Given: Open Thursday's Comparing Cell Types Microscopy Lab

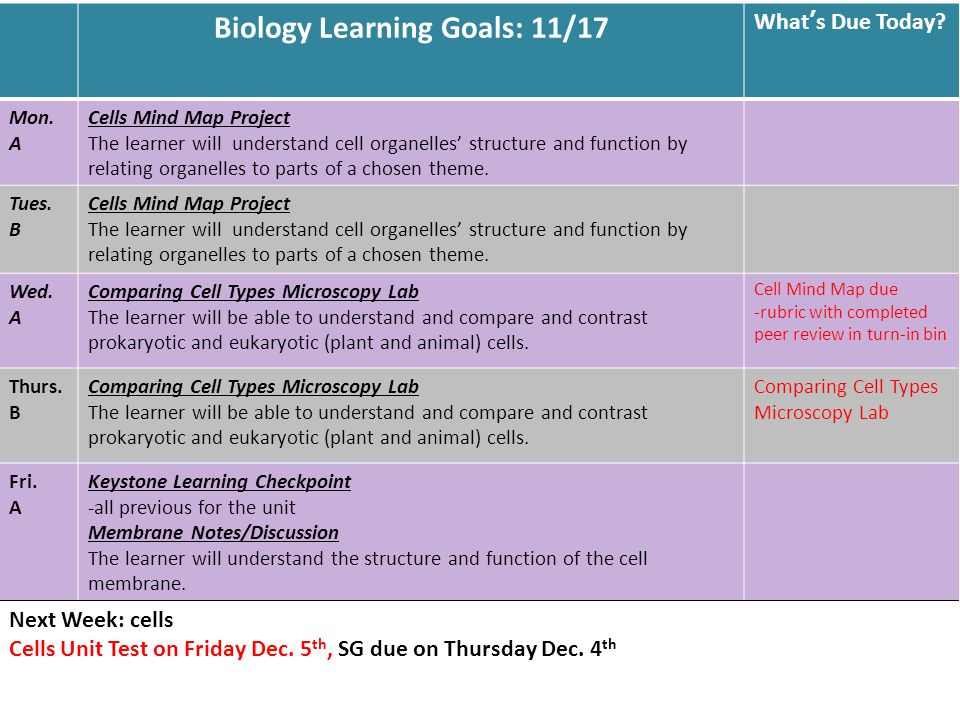Looking at the screenshot, I should point(253,386).
